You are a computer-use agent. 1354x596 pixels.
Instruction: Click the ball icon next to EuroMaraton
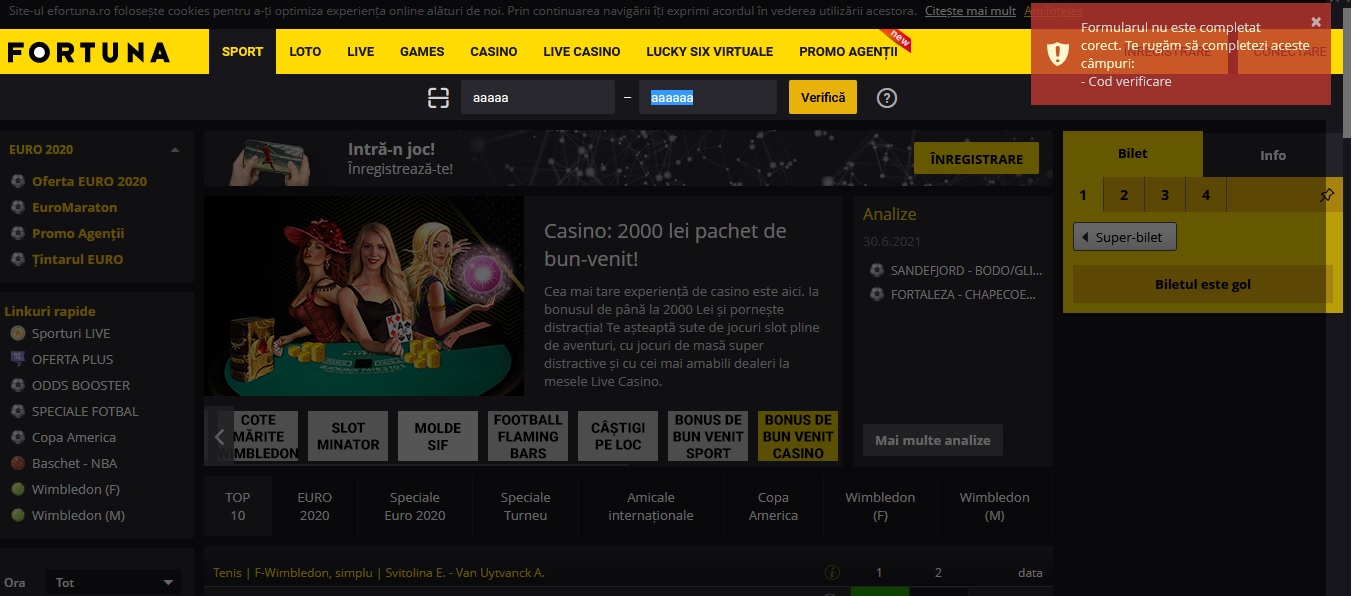tap(17, 207)
